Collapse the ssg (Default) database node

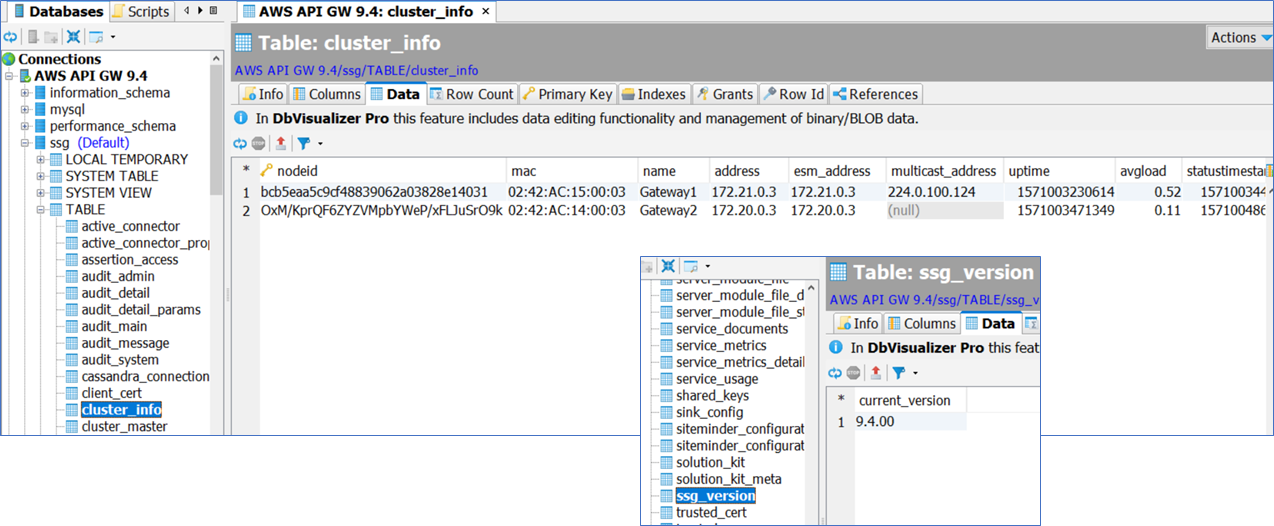[25, 143]
